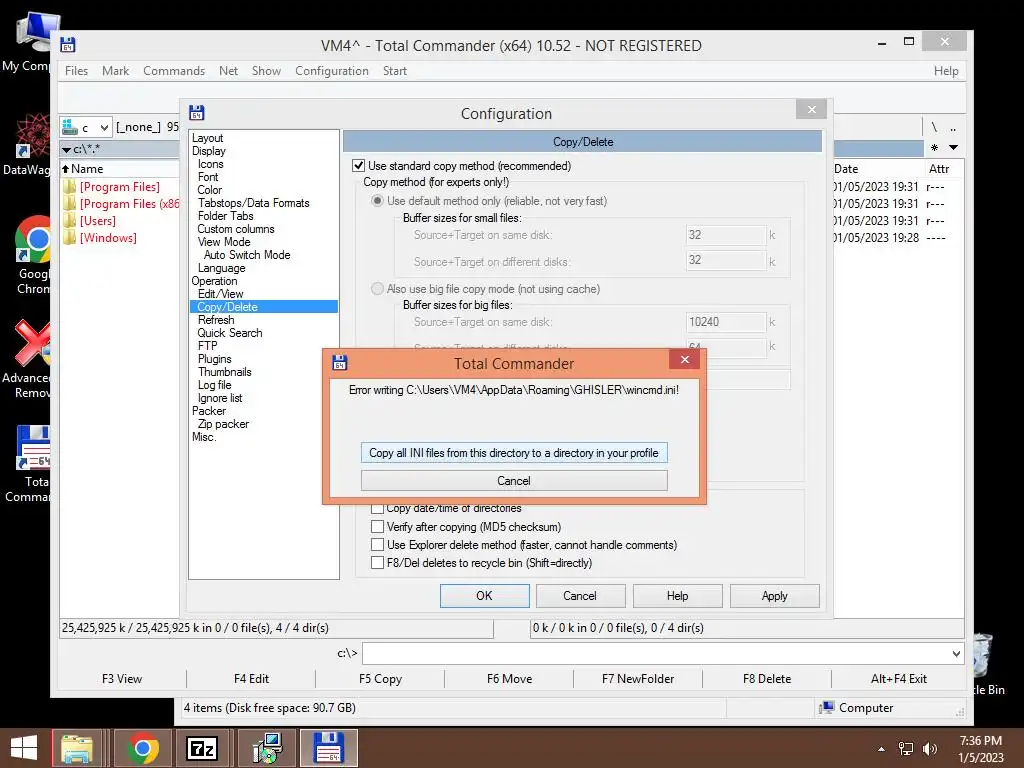Click the big files buffer field 10240
Screen dimensions: 1024x768
726,322
